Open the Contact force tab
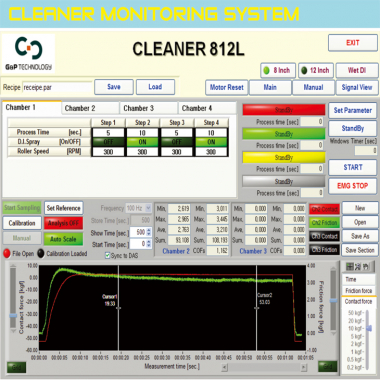The image size is (380, 380). [359, 301]
